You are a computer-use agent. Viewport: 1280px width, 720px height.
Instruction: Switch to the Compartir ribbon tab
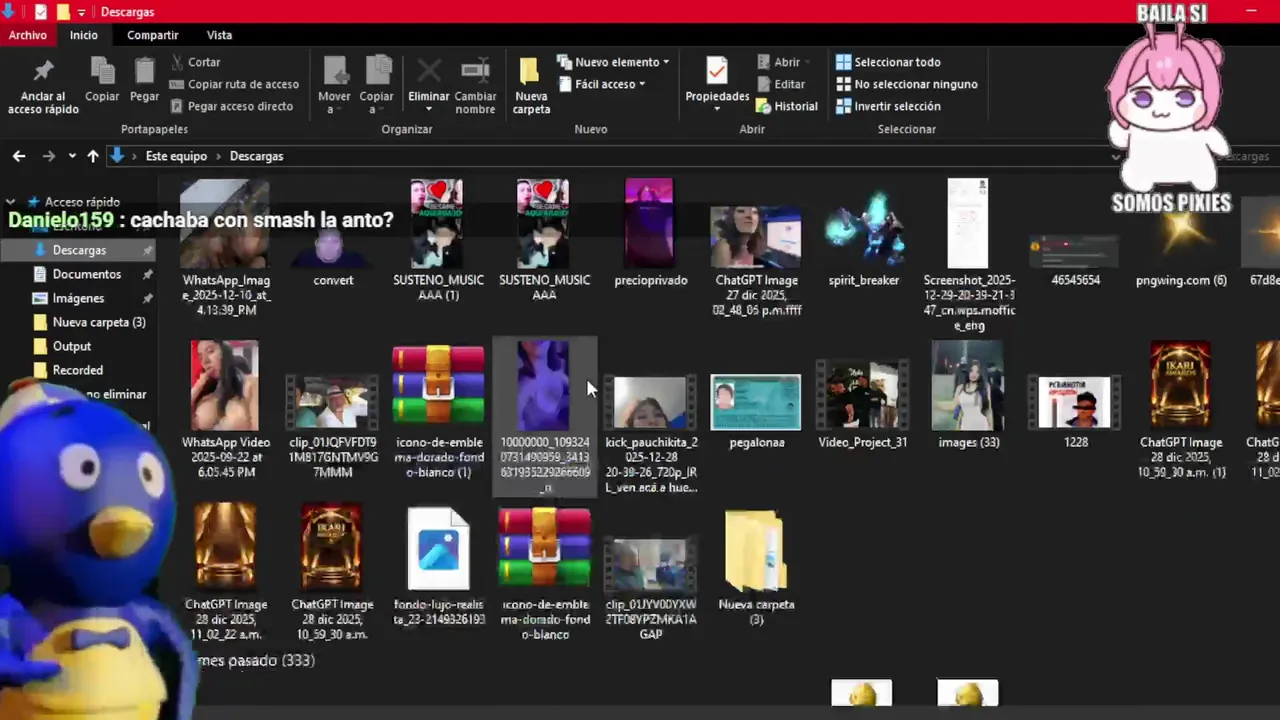click(x=153, y=35)
